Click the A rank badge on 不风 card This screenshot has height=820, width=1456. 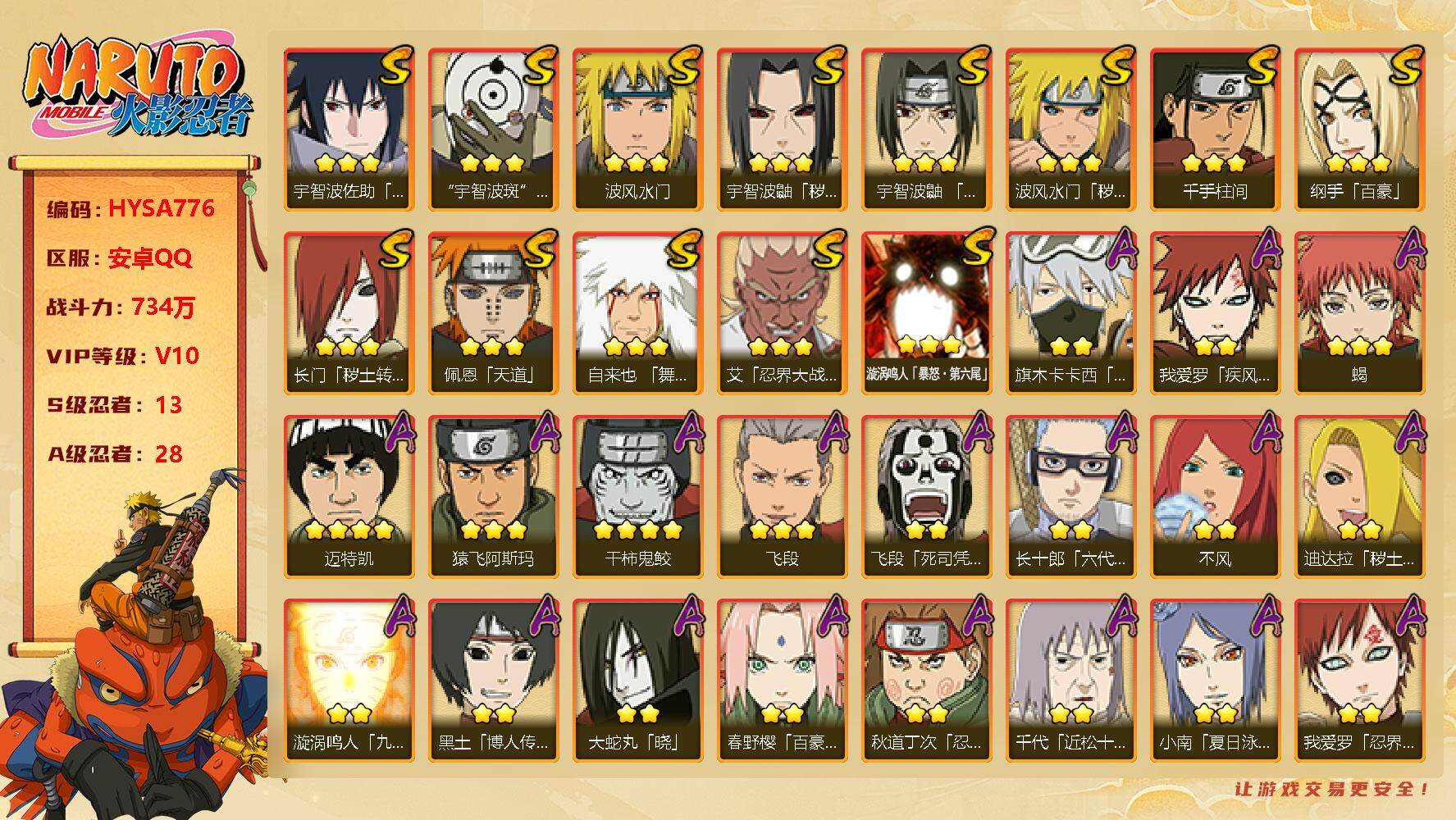(1262, 433)
